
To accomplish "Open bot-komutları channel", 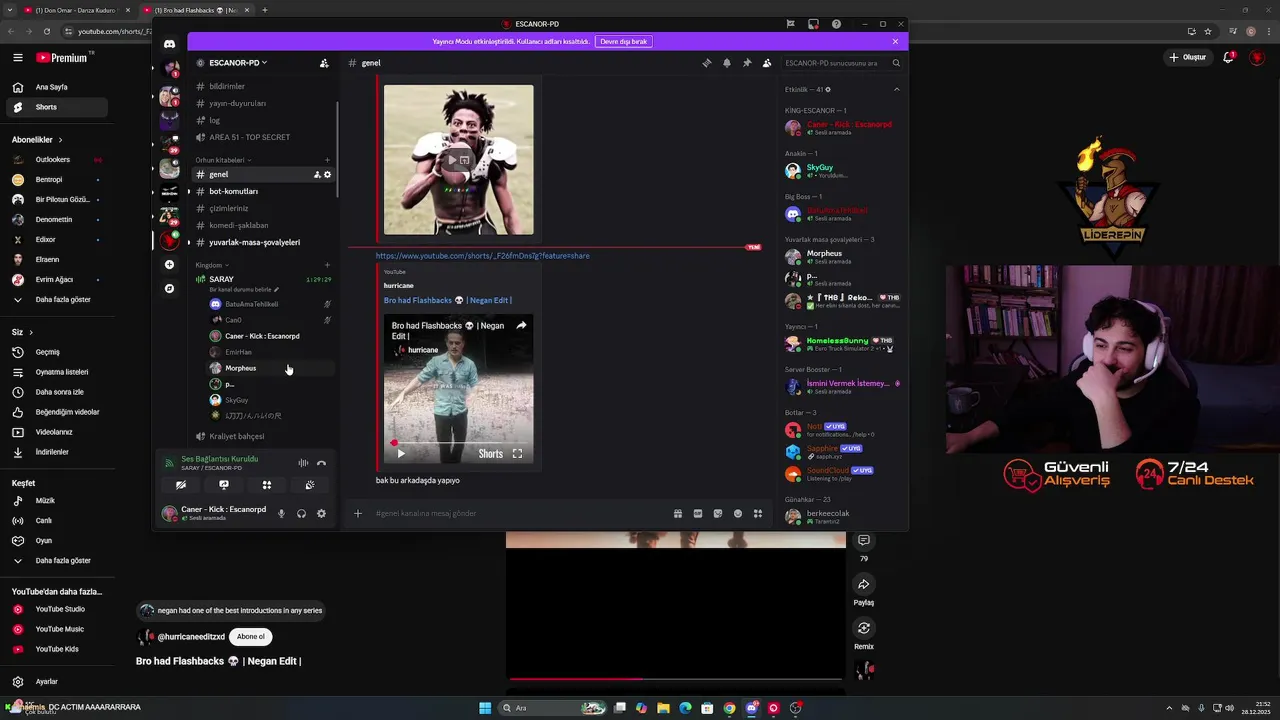I will 233,192.
